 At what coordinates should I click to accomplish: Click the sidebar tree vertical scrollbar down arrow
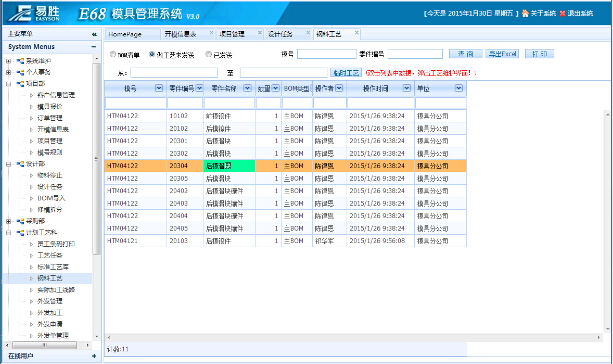tap(96, 336)
